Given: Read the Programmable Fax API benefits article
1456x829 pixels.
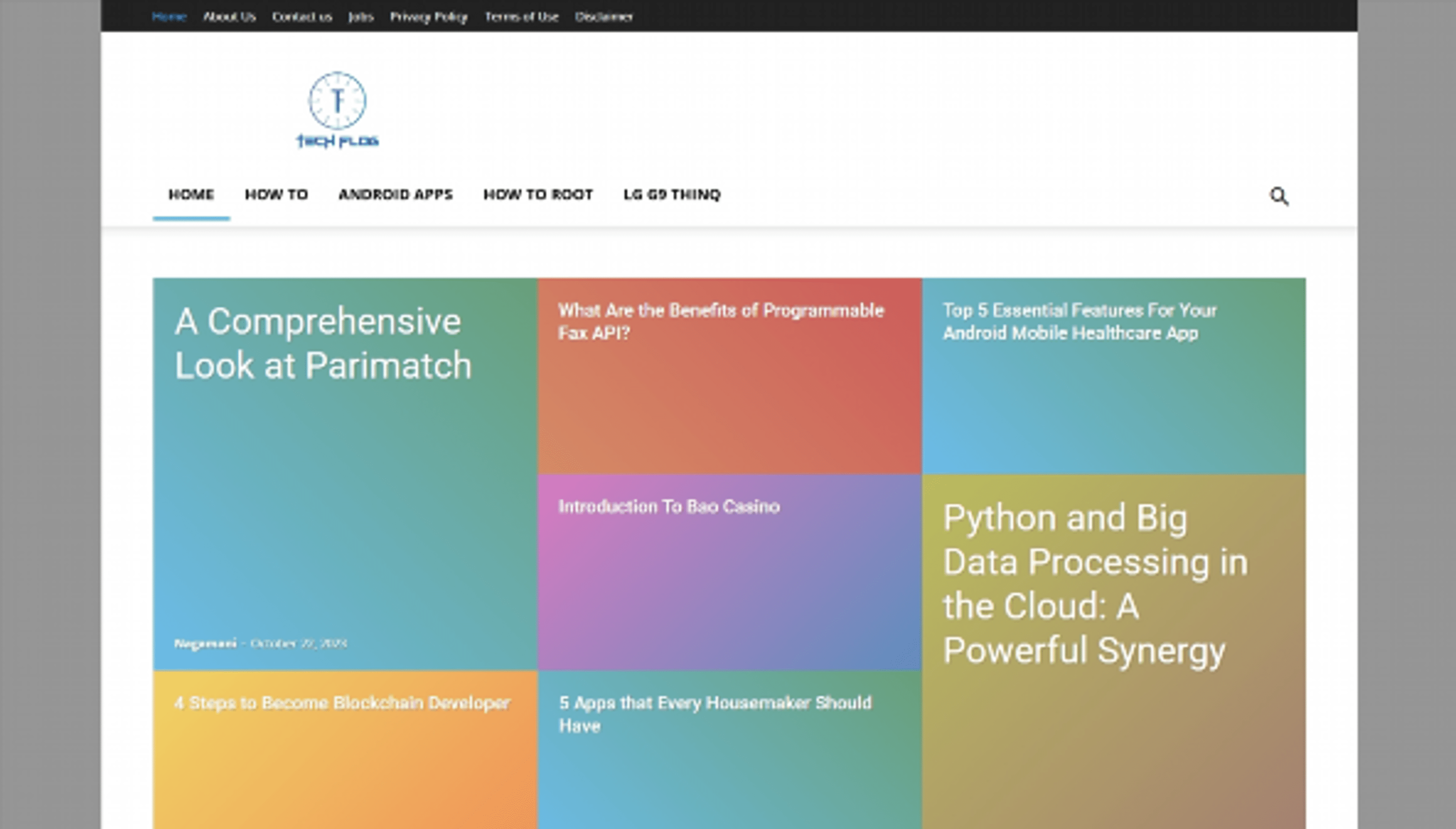Looking at the screenshot, I should tap(720, 322).
